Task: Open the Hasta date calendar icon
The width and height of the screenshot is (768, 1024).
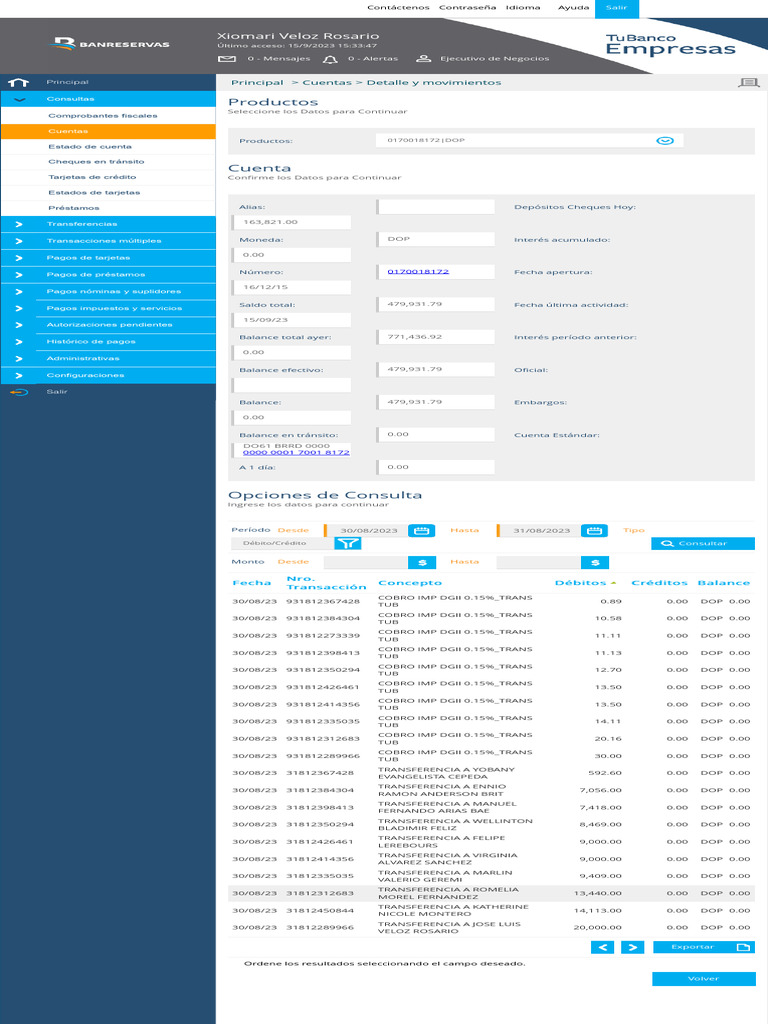Action: 594,530
